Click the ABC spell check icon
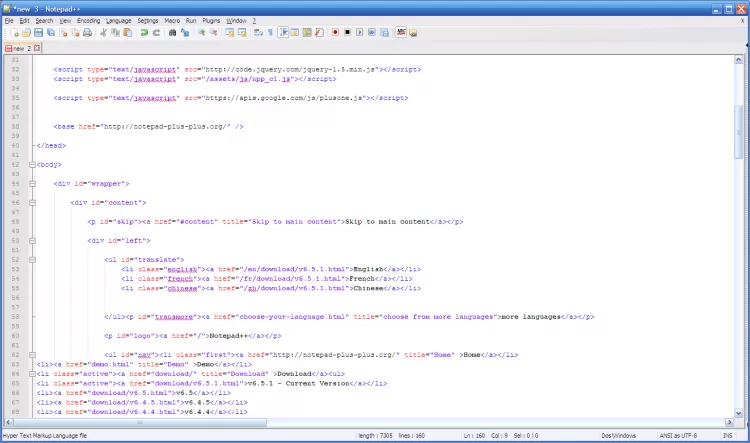 (x=400, y=32)
